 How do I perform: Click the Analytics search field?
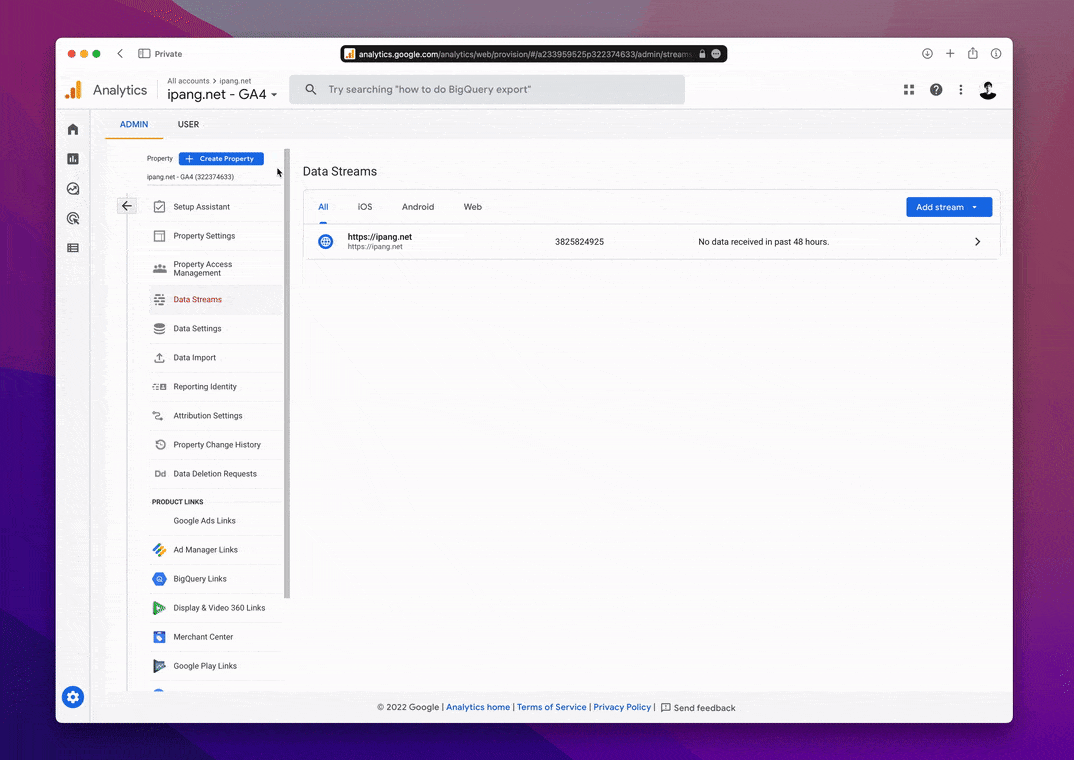pyautogui.click(x=487, y=90)
